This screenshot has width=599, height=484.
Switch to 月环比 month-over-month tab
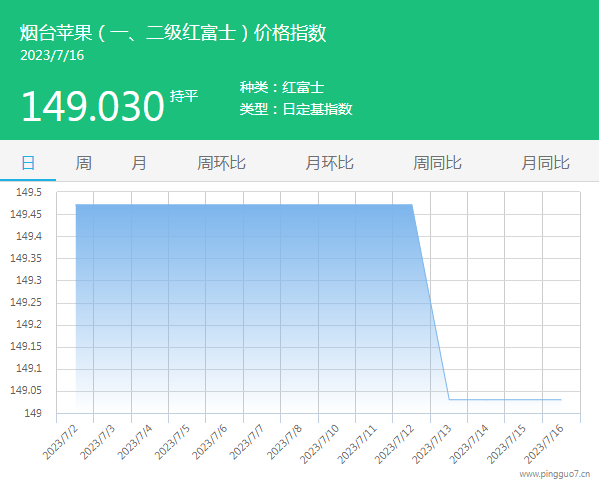click(329, 163)
